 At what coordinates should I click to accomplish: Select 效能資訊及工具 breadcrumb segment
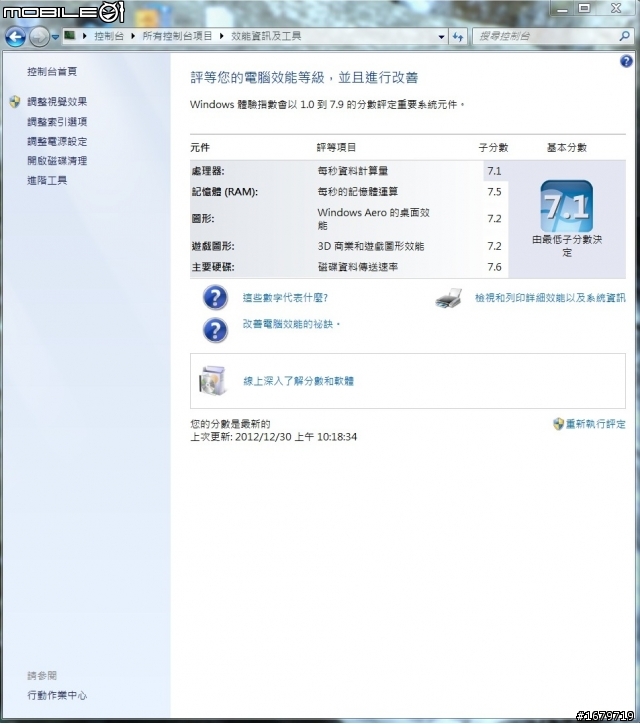point(266,36)
